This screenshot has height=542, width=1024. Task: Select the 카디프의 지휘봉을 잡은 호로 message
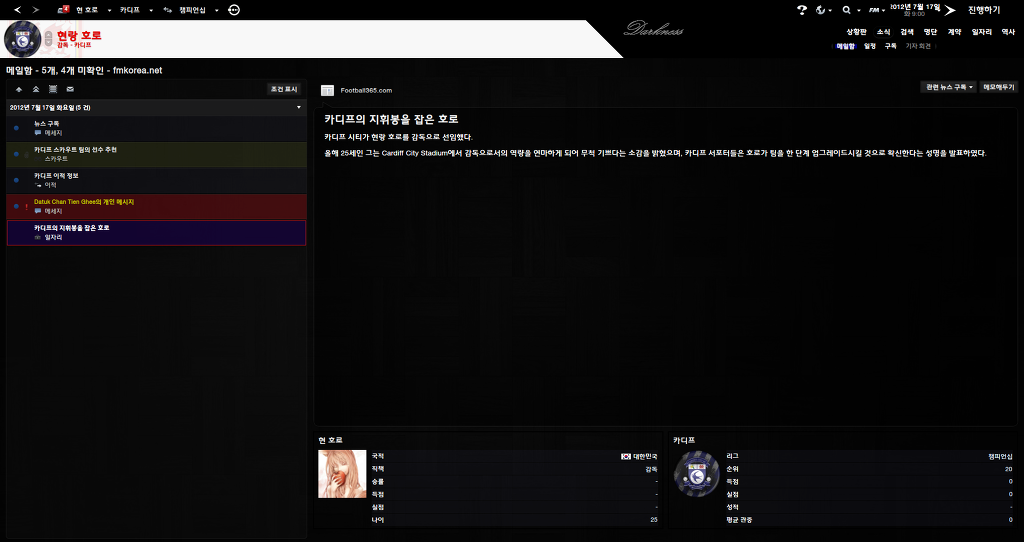(157, 233)
